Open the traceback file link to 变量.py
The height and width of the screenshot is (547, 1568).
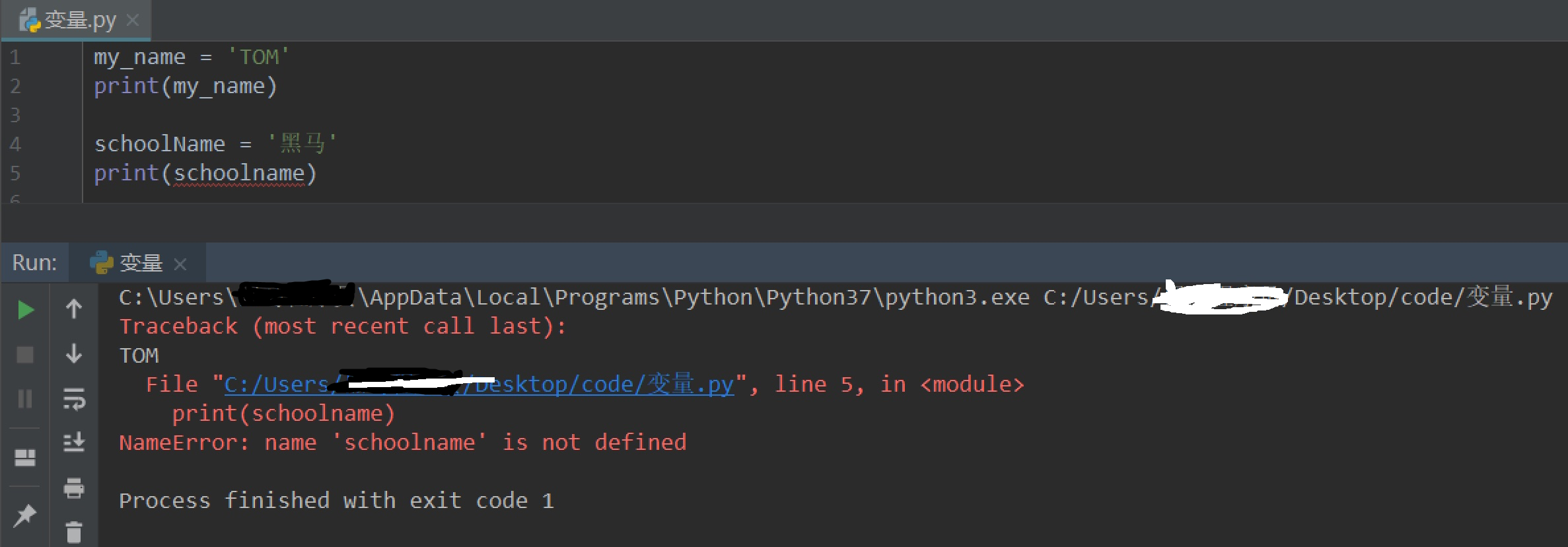(x=479, y=384)
